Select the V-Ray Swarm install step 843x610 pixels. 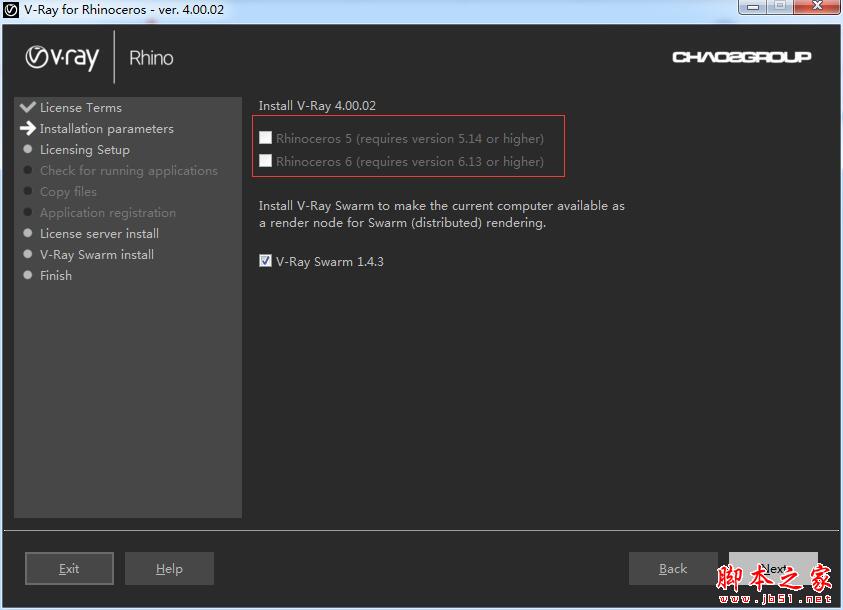click(x=97, y=254)
